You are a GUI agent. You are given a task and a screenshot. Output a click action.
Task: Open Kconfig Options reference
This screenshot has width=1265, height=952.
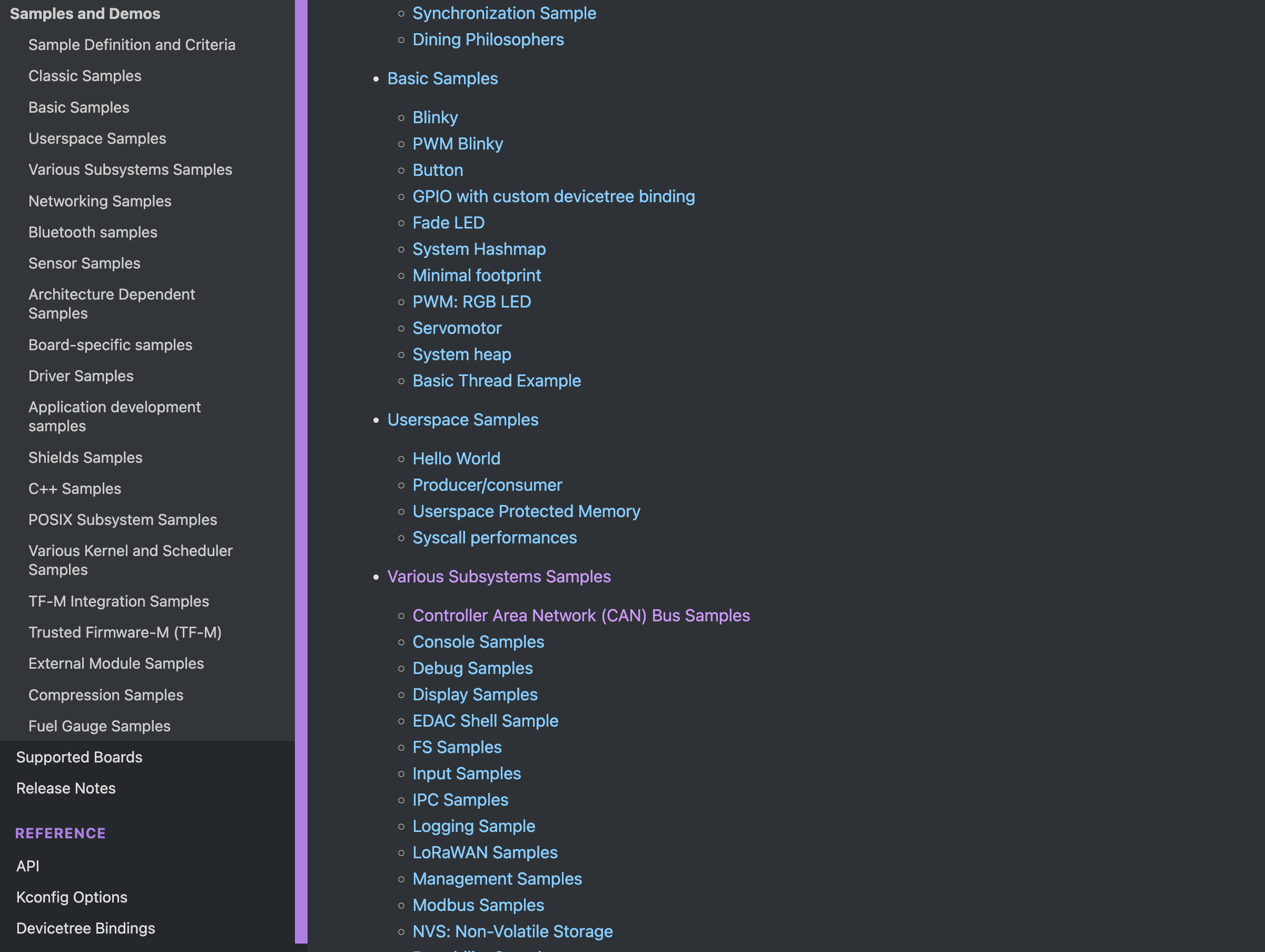point(72,897)
